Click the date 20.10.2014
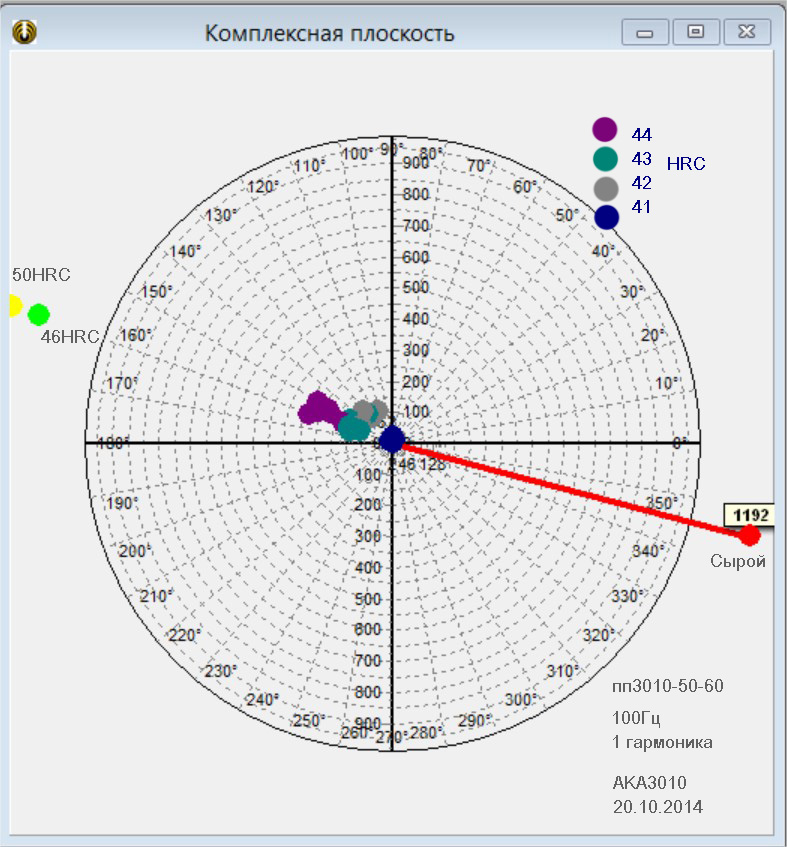Viewport: 787px width, 847px height. click(658, 806)
